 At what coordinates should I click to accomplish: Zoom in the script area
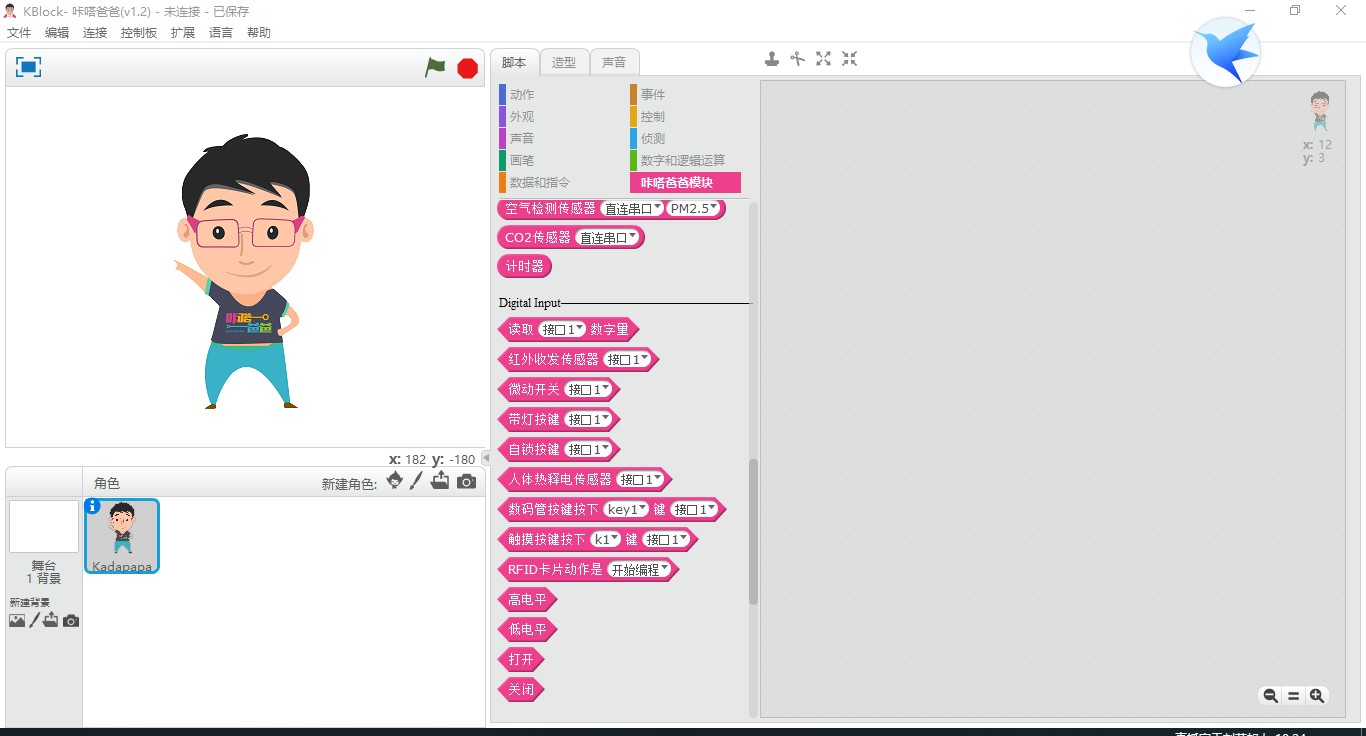pyautogui.click(x=1317, y=696)
